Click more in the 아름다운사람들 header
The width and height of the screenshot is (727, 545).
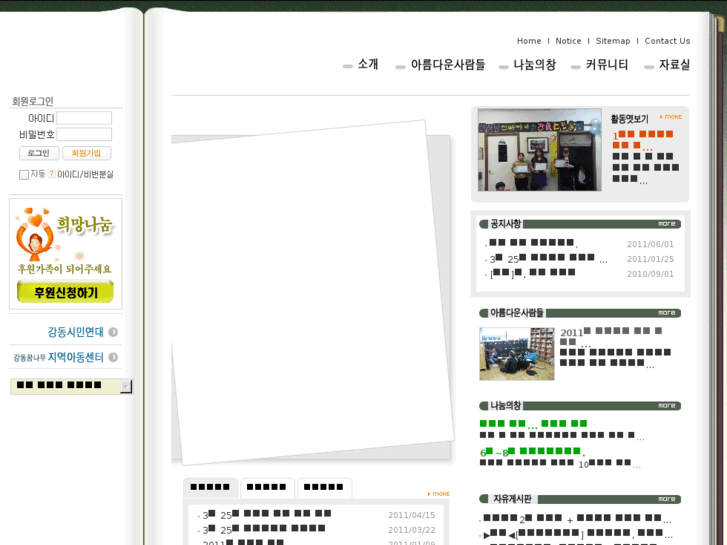point(667,313)
